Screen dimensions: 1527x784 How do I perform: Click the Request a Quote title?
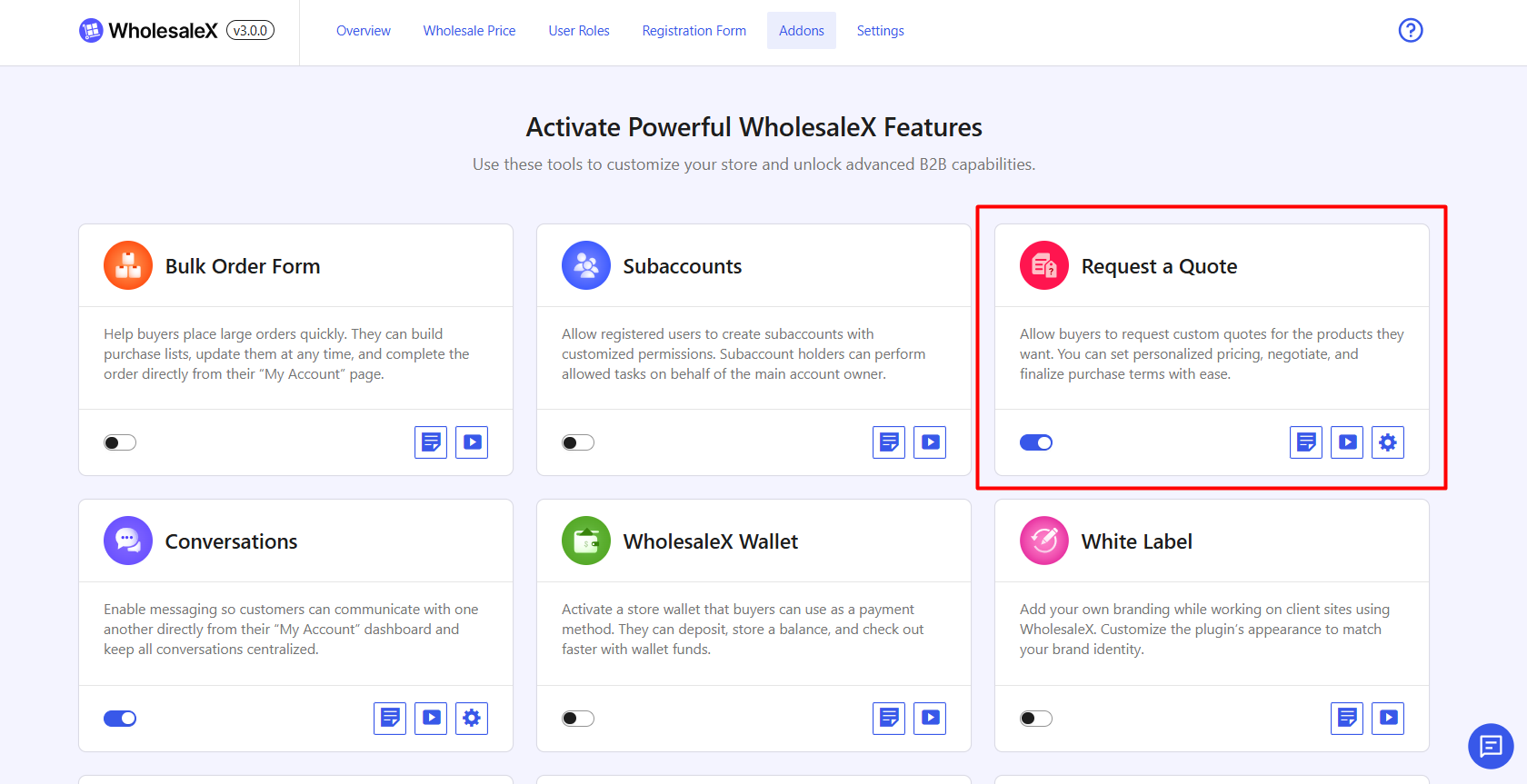pyautogui.click(x=1159, y=266)
